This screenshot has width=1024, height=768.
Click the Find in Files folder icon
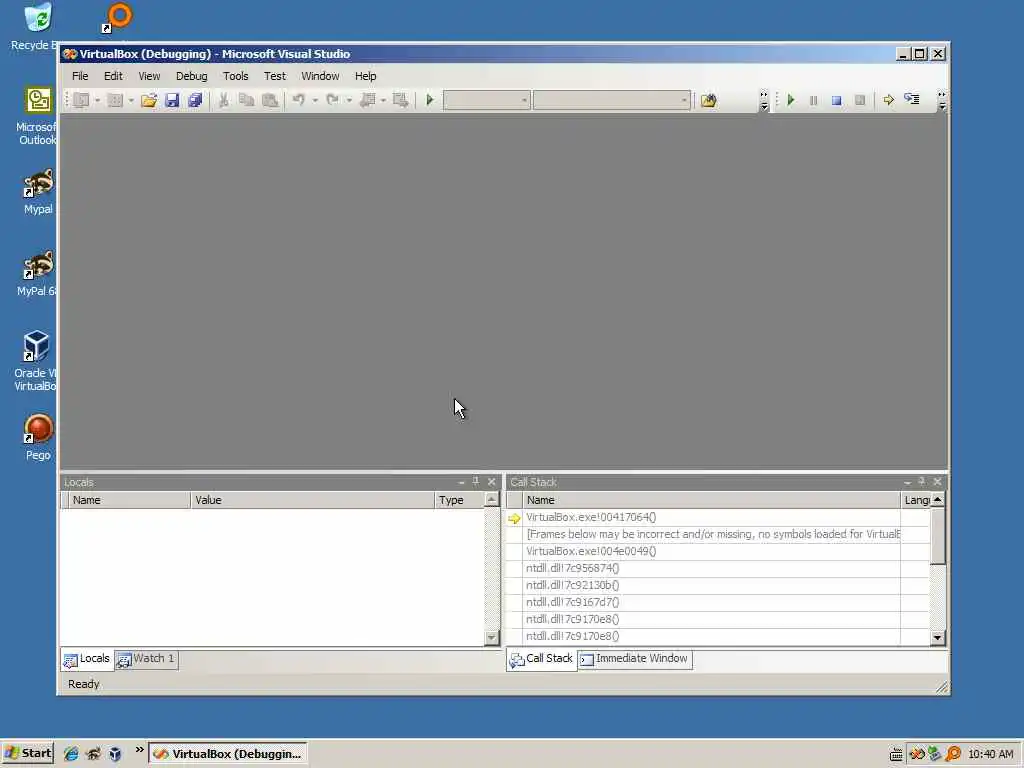tap(709, 101)
